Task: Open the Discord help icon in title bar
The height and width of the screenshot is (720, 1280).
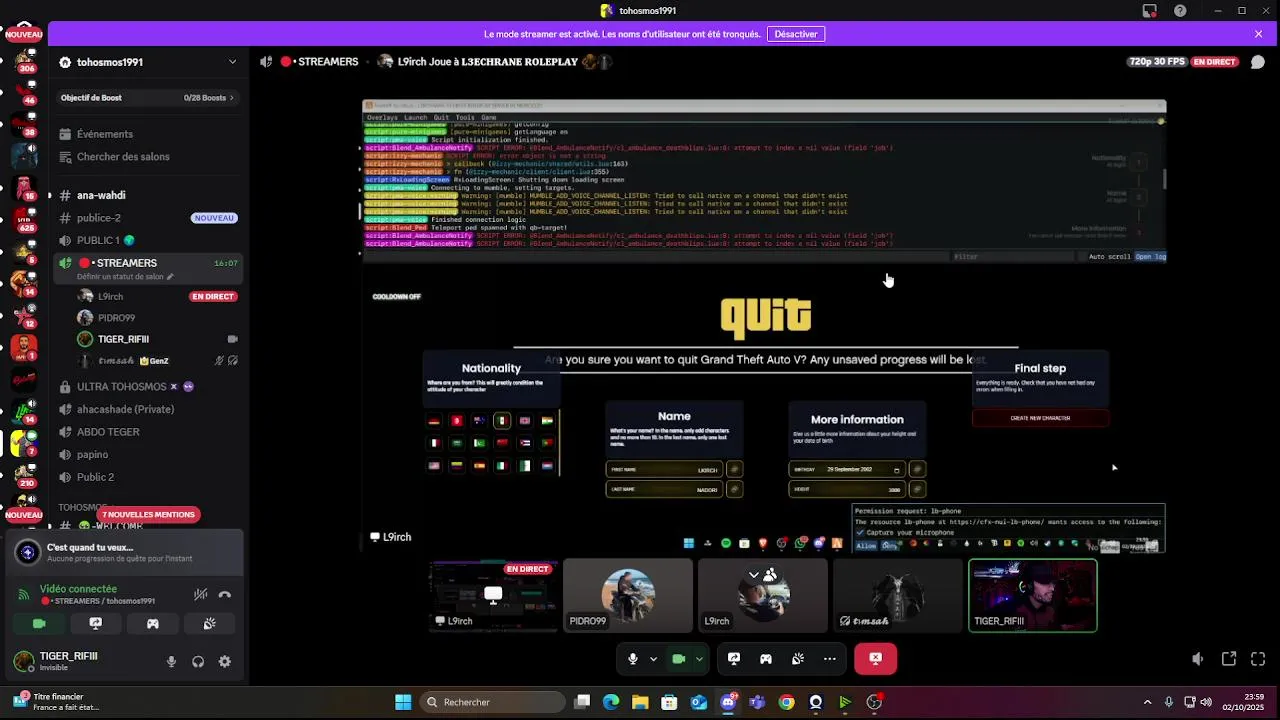Action: pyautogui.click(x=1181, y=11)
